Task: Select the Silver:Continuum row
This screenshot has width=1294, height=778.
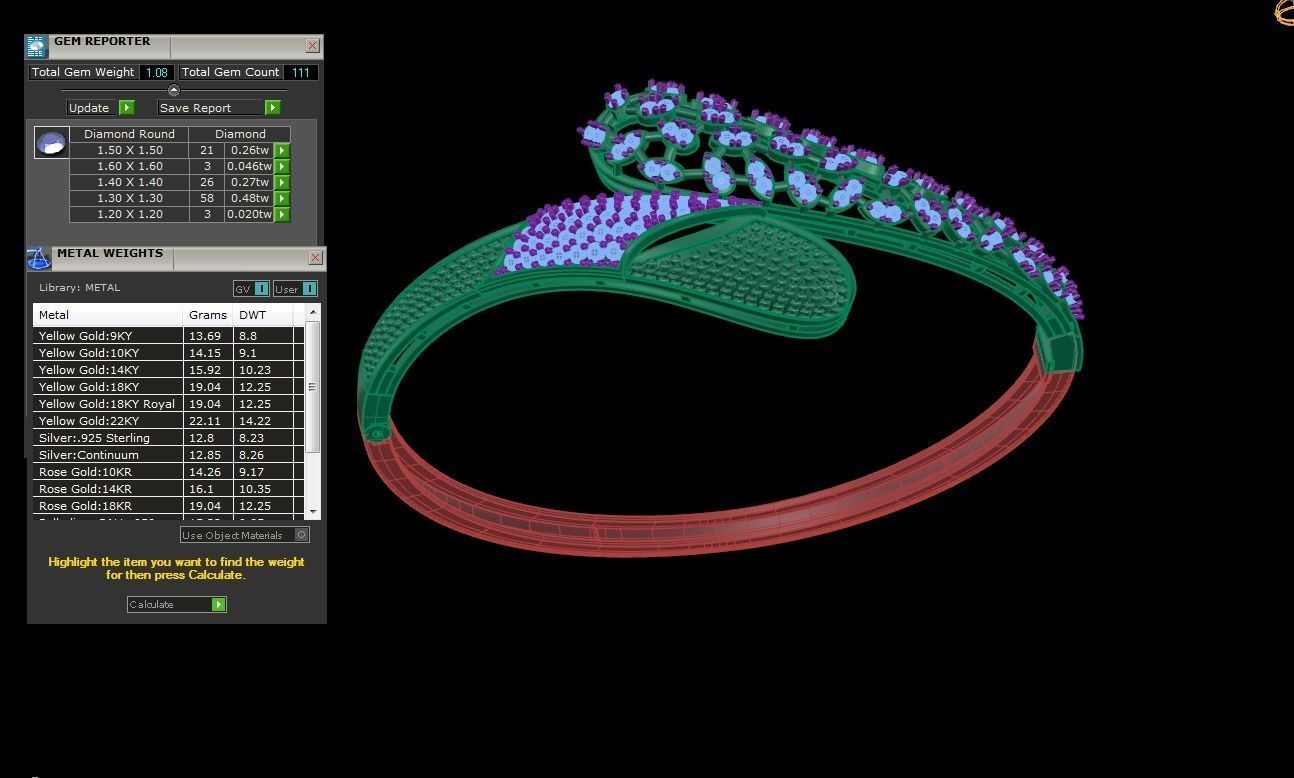Action: coord(168,455)
